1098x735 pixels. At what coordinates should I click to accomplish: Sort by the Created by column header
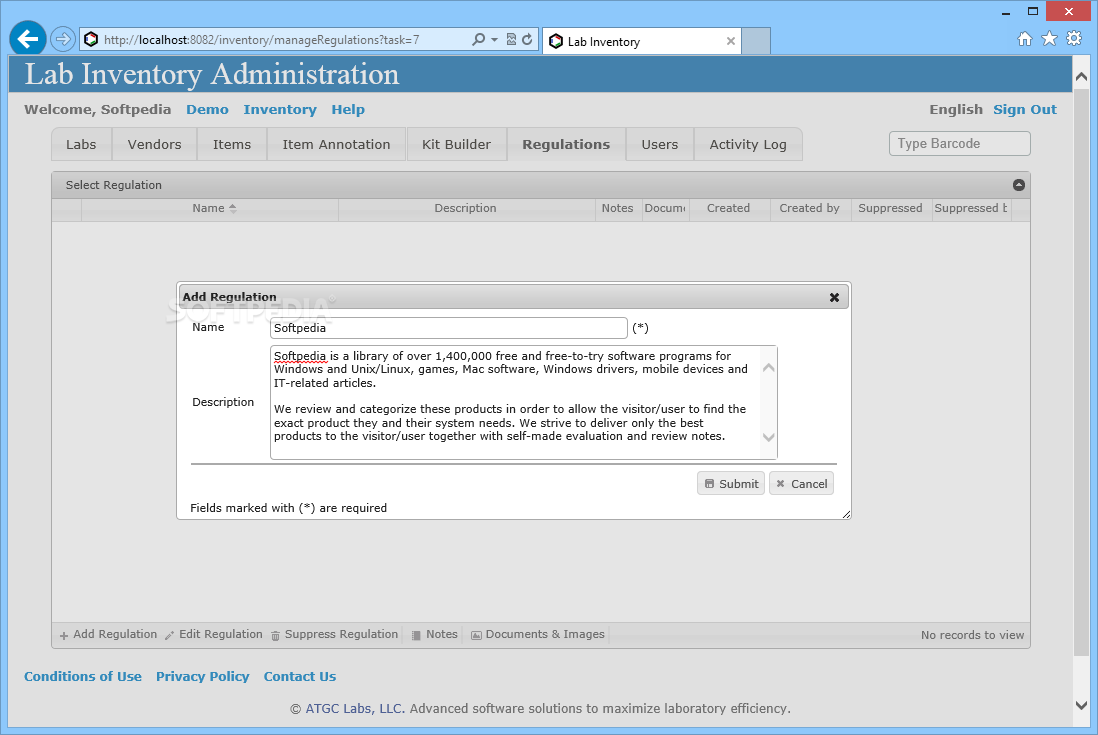pyautogui.click(x=809, y=209)
